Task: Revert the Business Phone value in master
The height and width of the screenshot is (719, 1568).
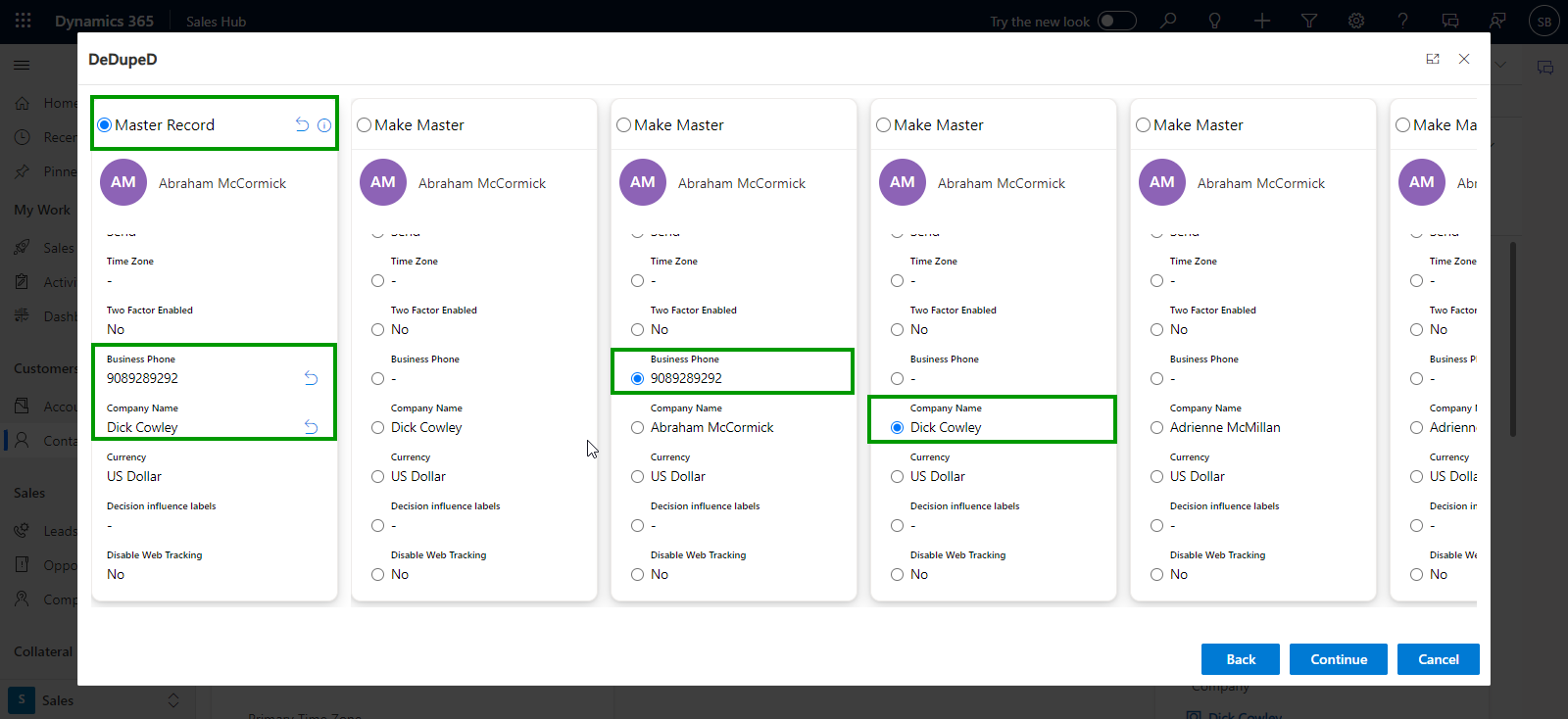Action: coord(311,378)
